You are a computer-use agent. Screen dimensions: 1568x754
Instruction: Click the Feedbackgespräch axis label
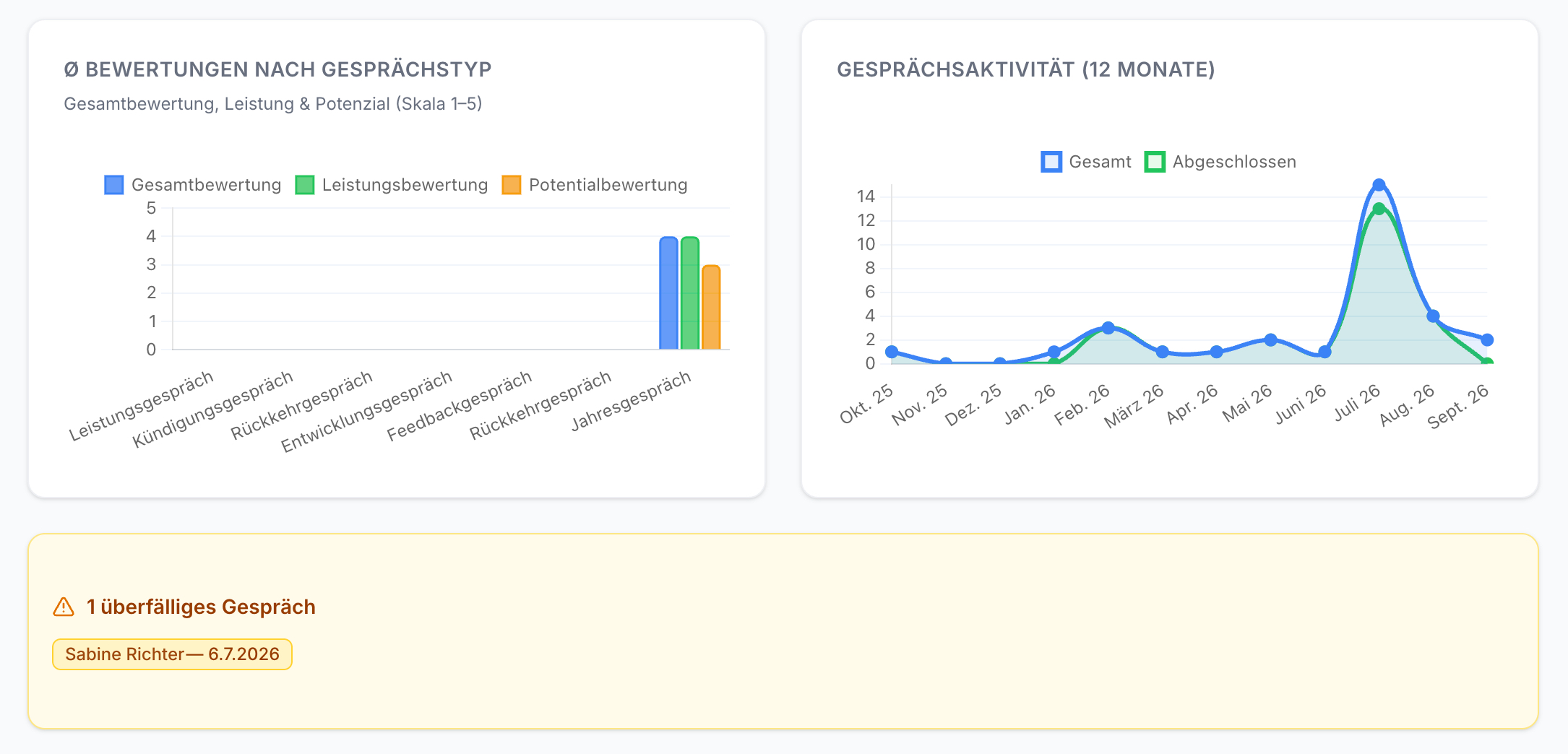(x=460, y=405)
